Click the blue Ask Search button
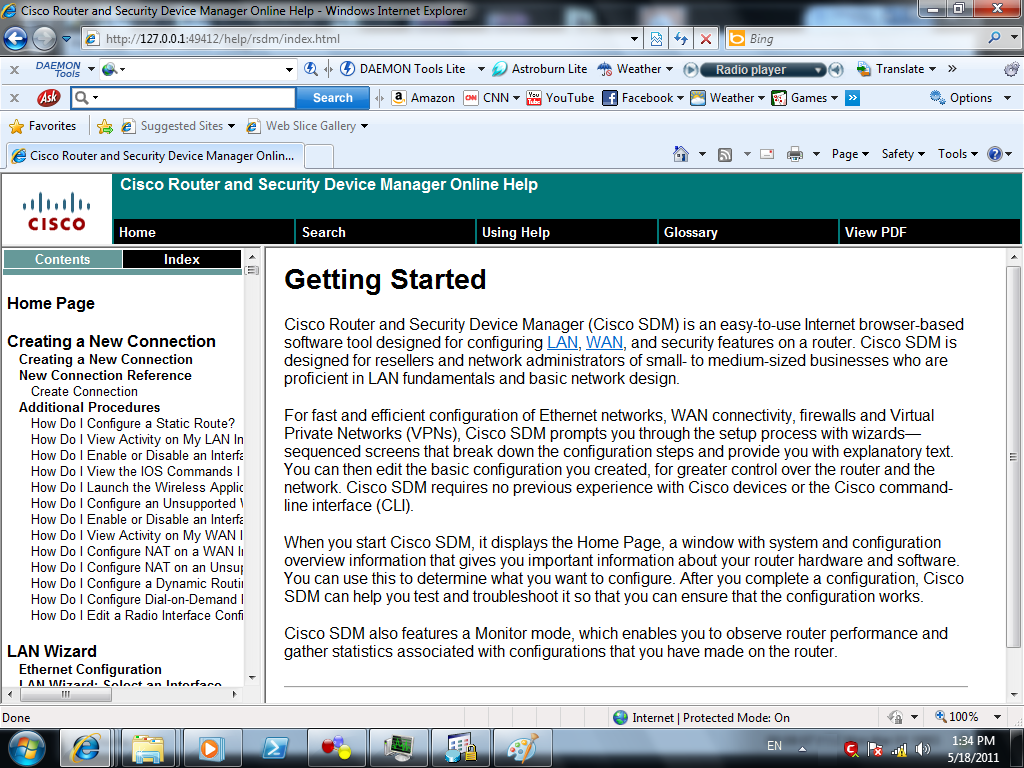The width and height of the screenshot is (1024, 768). pos(332,98)
